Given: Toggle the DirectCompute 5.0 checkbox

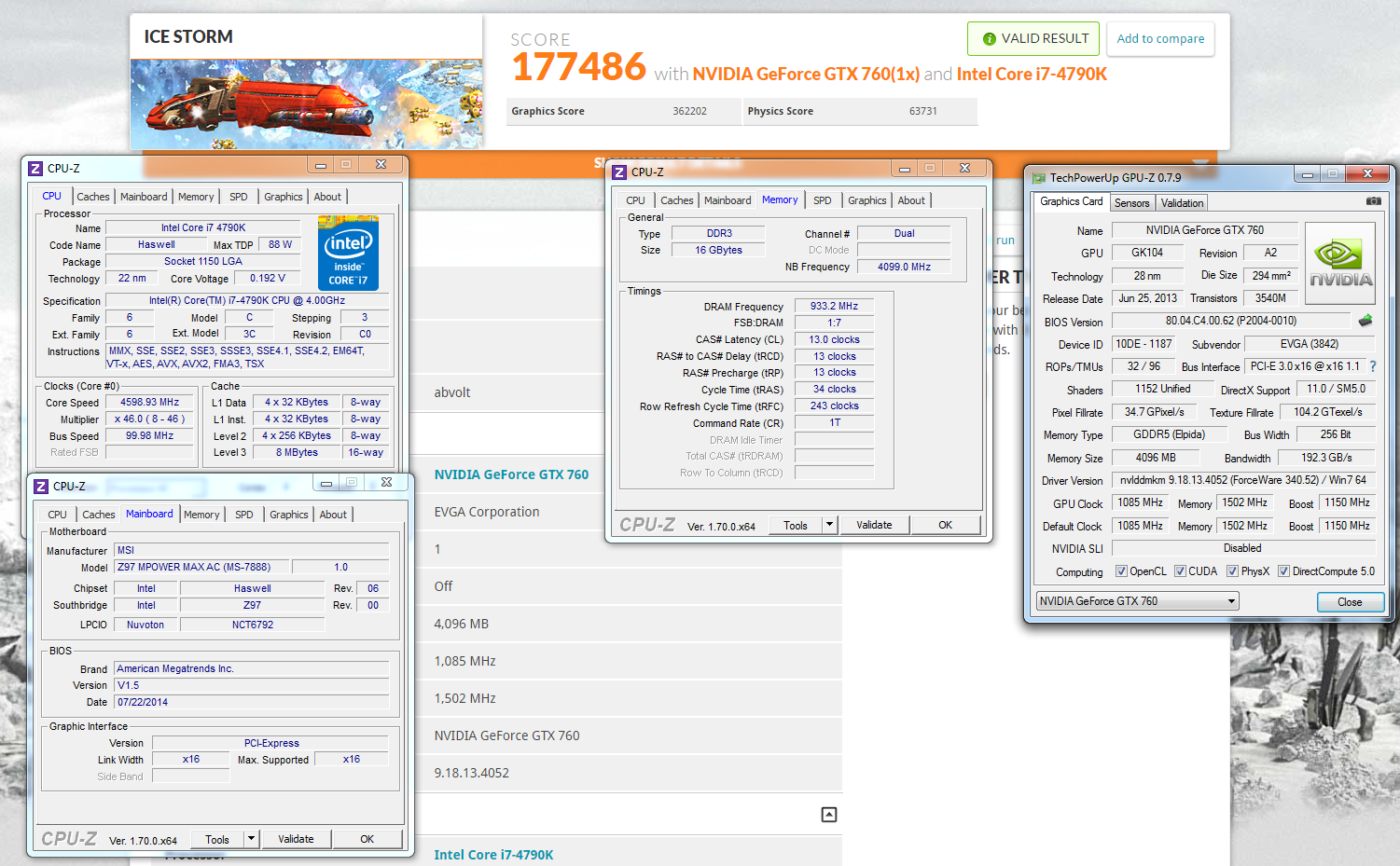Looking at the screenshot, I should point(1283,571).
